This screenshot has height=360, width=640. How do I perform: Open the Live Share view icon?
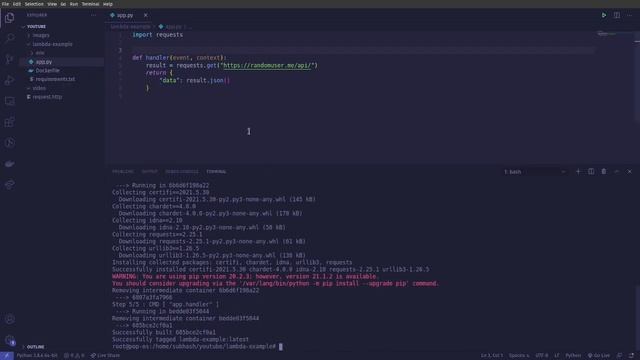pos(9,184)
